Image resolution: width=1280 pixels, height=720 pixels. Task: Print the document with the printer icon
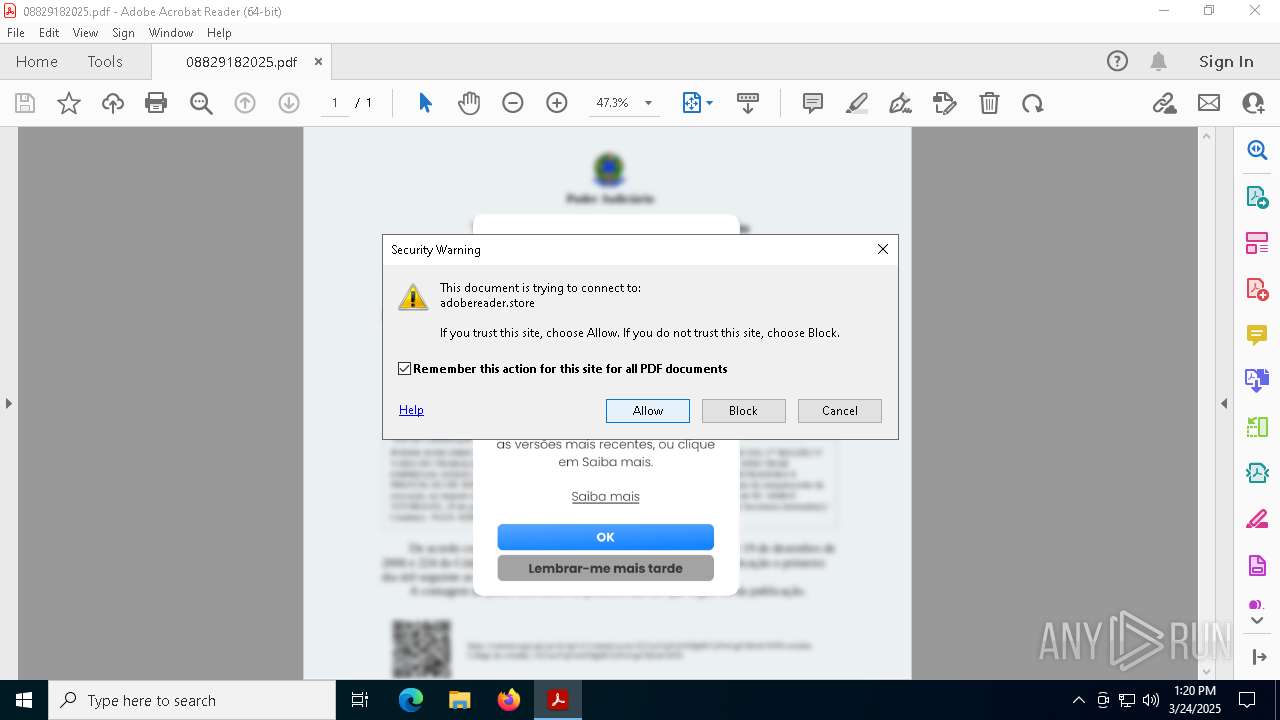[156, 103]
